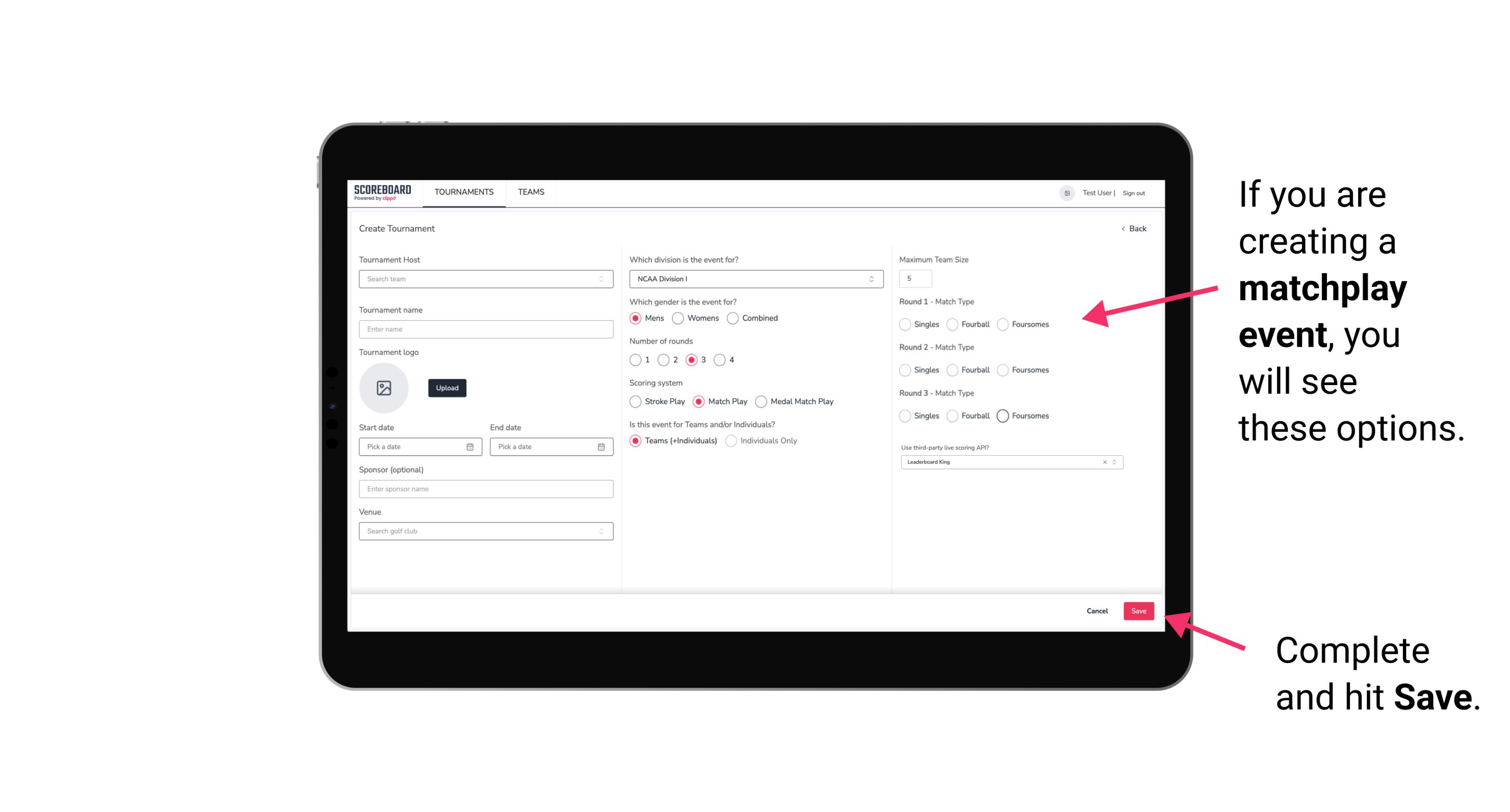
Task: Click the Back arrow icon
Action: coord(1123,228)
